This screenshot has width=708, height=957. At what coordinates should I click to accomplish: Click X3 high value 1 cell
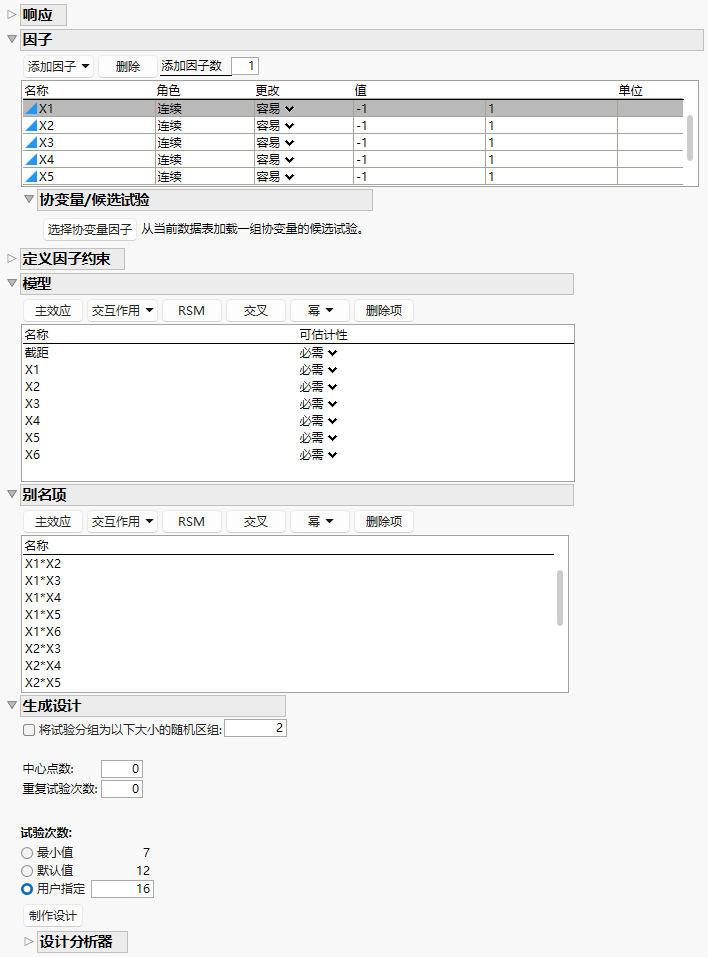[x=552, y=143]
